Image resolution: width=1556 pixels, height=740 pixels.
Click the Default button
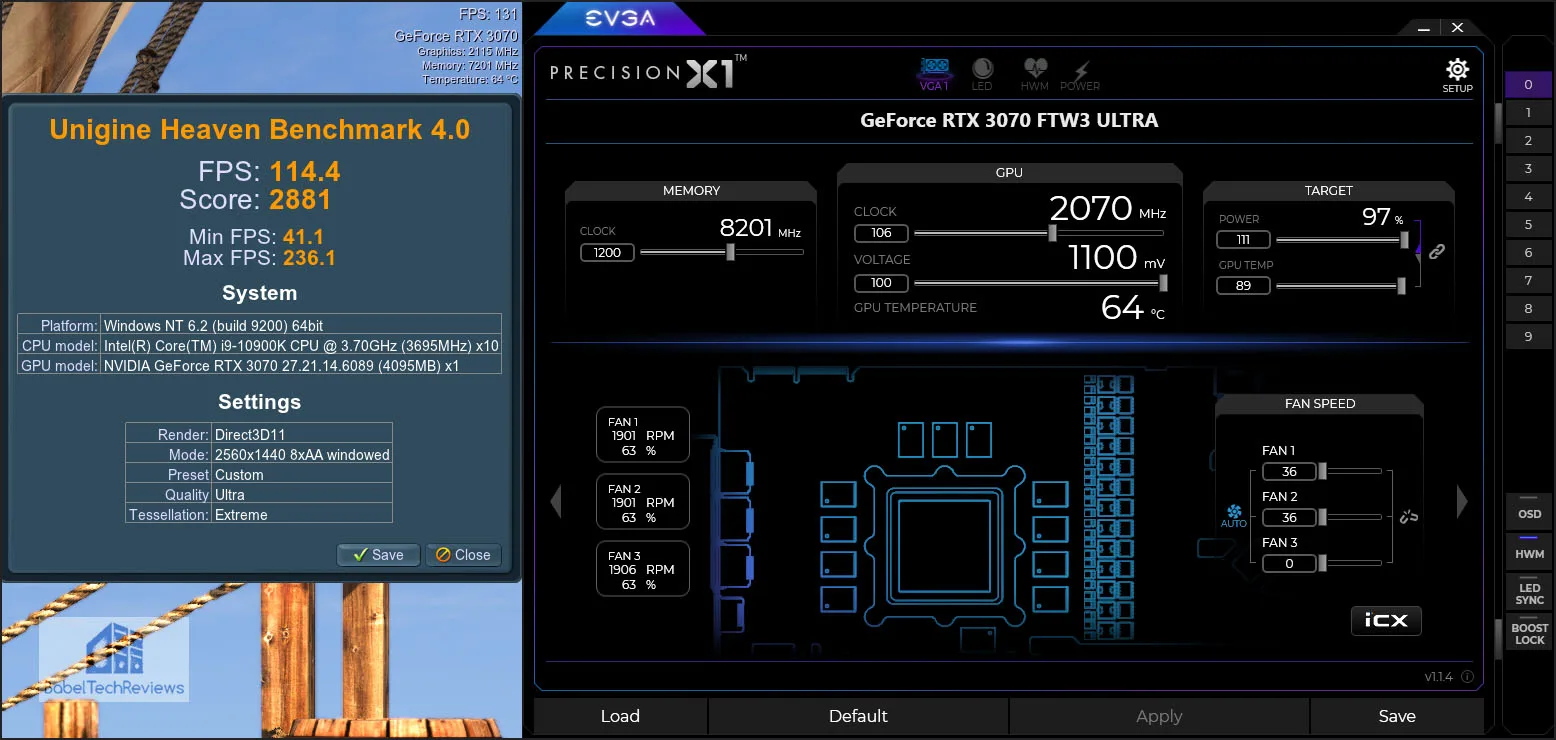858,716
